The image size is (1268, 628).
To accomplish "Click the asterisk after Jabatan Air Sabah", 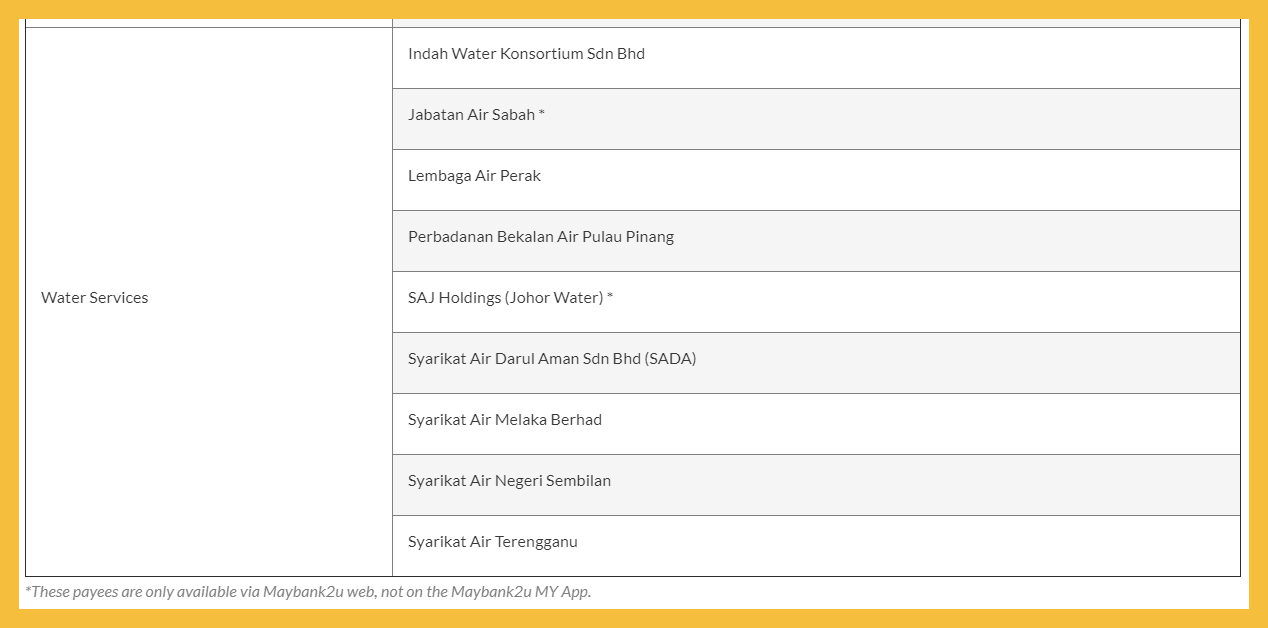I will pos(542,114).
